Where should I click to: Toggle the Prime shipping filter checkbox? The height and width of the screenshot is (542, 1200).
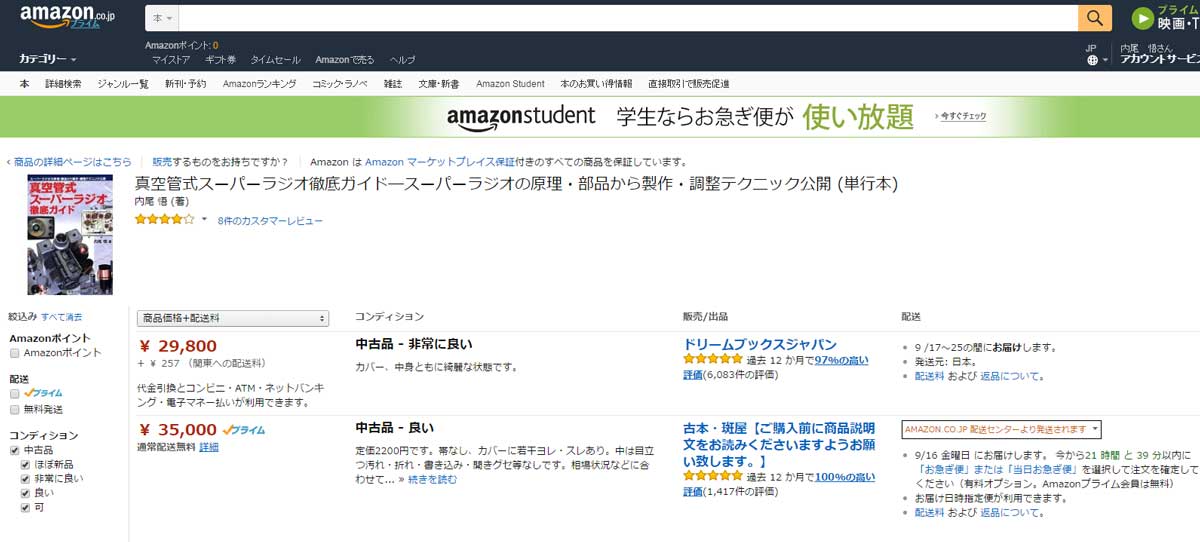tap(14, 394)
